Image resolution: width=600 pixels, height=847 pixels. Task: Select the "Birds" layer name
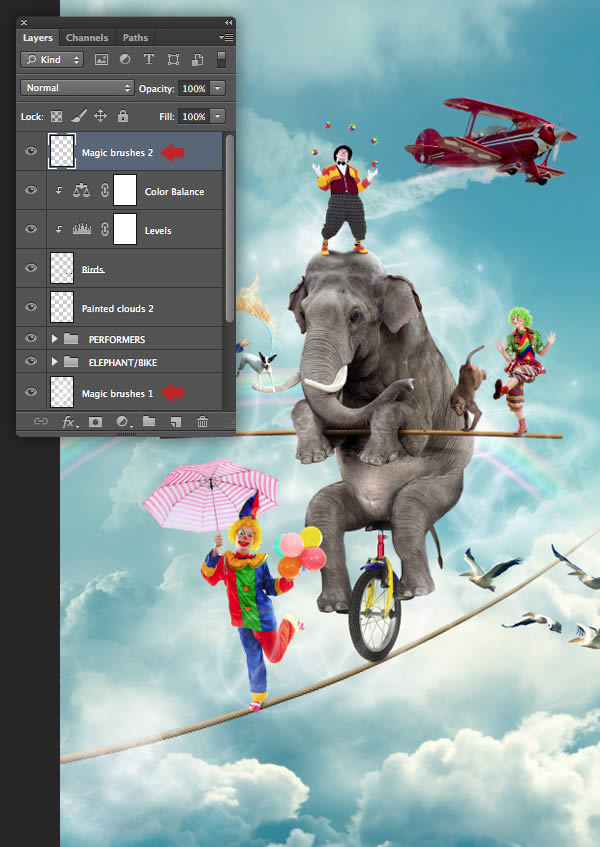click(x=93, y=269)
